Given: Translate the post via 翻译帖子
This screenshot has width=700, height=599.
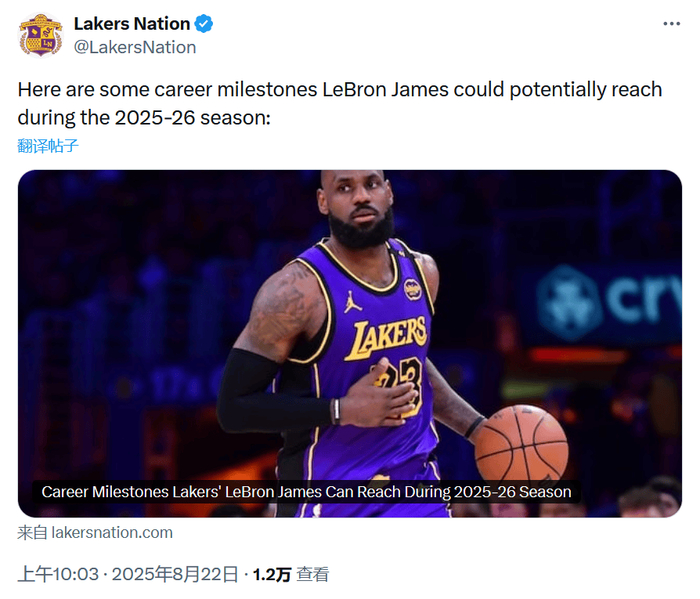Looking at the screenshot, I should pos(48,145).
